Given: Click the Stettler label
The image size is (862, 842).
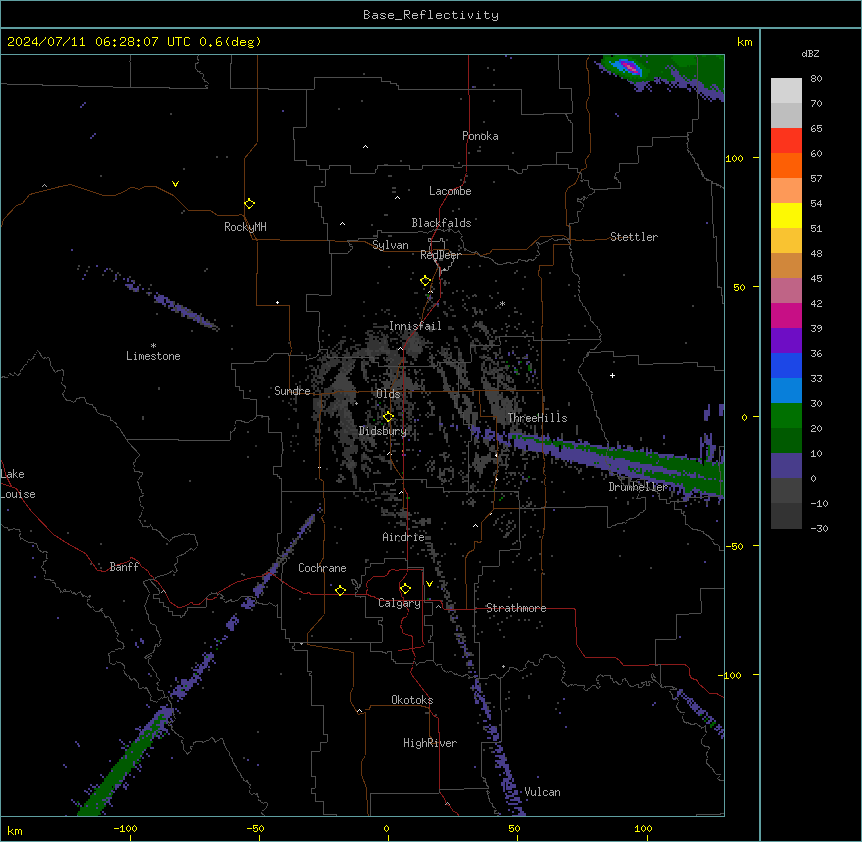Looking at the screenshot, I should point(633,237).
